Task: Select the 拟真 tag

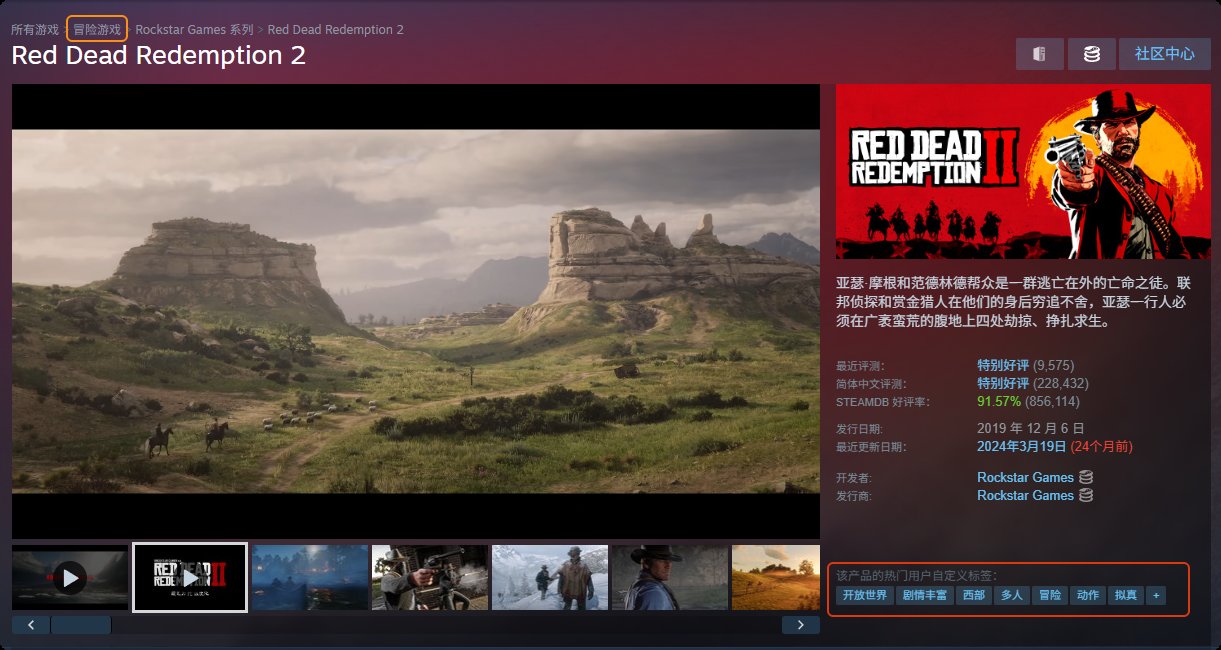Action: pos(1125,595)
